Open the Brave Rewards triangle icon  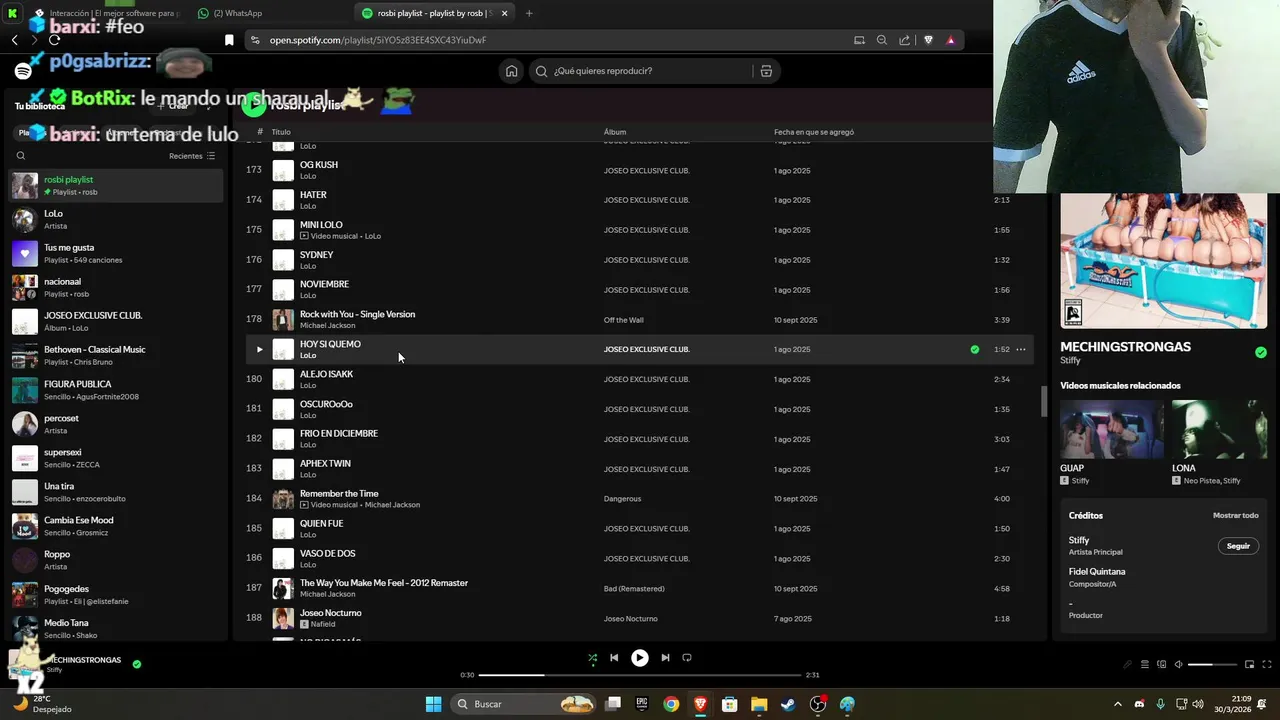pyautogui.click(x=951, y=40)
